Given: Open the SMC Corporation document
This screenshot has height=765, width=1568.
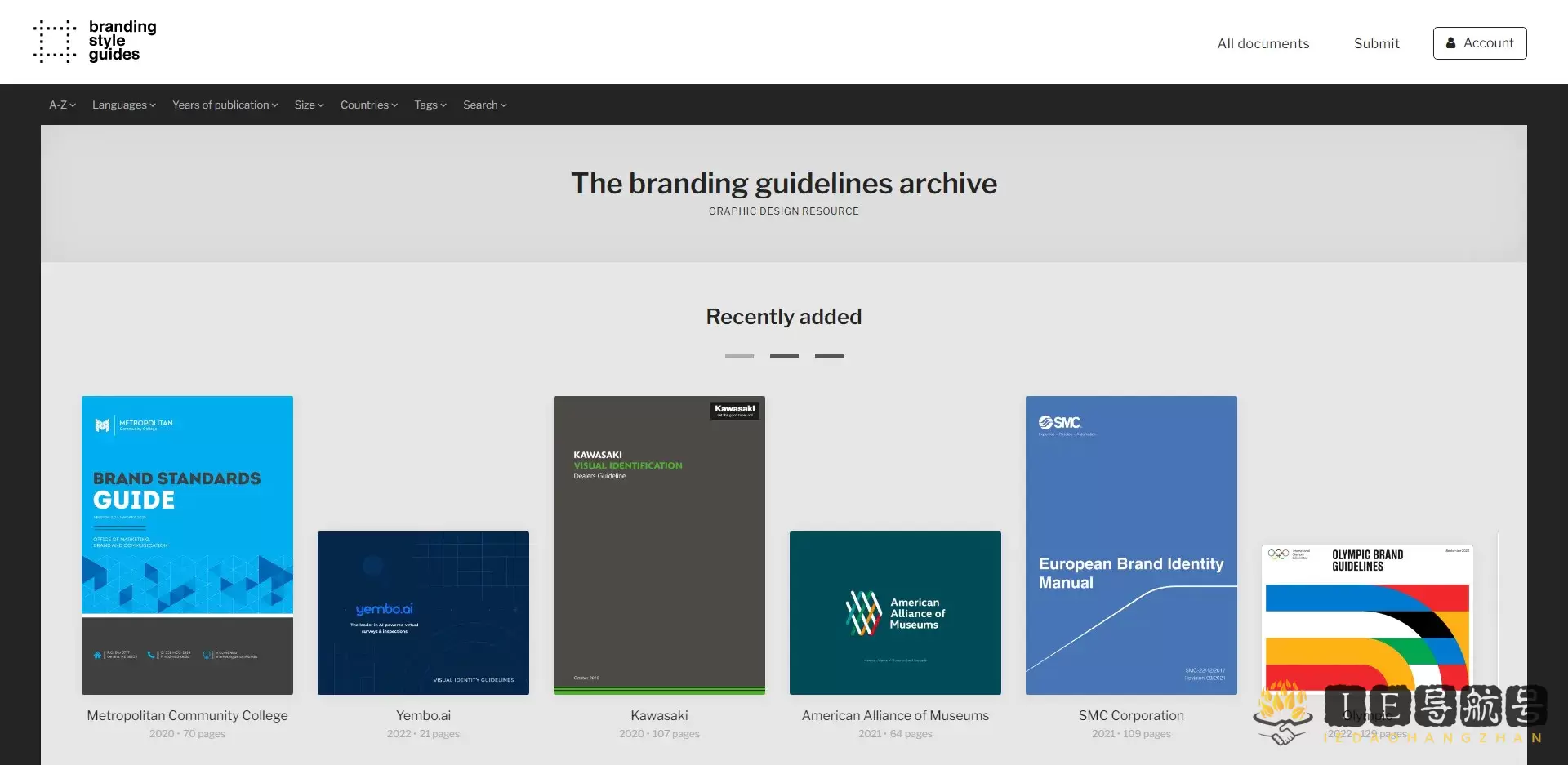Looking at the screenshot, I should click(1131, 545).
